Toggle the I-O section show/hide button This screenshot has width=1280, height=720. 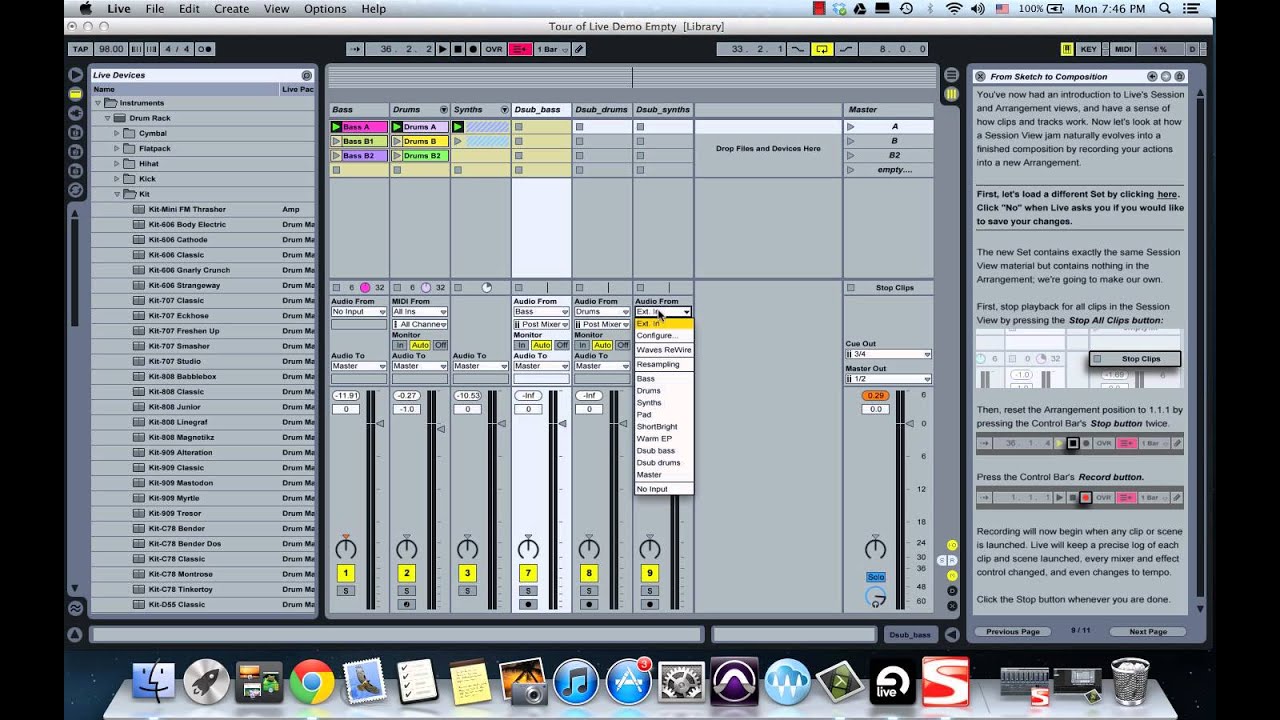952,545
